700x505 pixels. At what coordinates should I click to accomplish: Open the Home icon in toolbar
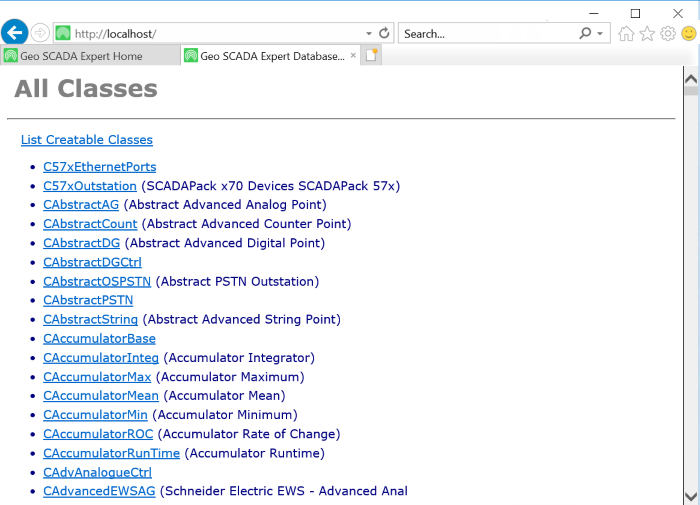point(626,33)
